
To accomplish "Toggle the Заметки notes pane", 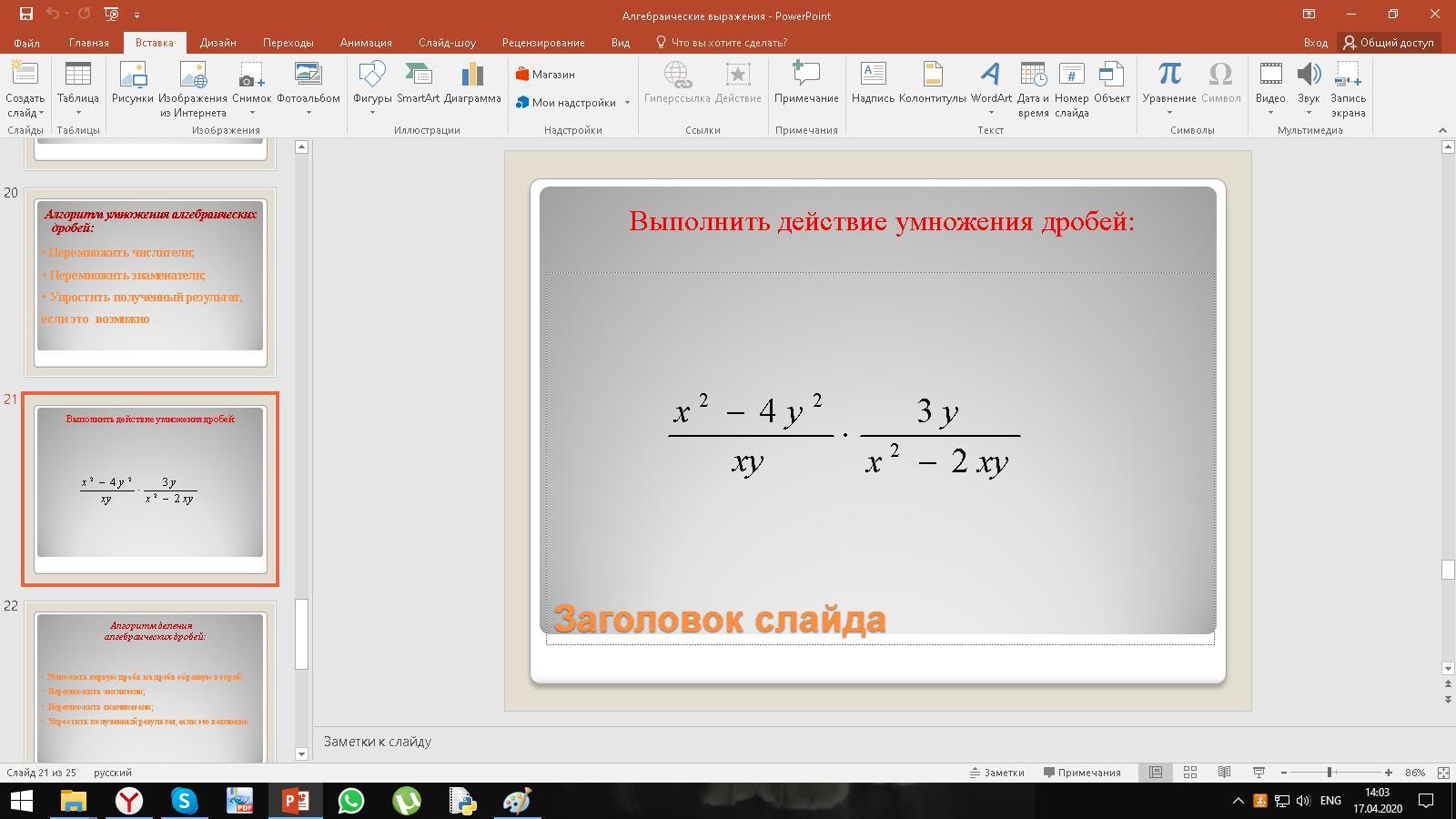I will point(996,773).
